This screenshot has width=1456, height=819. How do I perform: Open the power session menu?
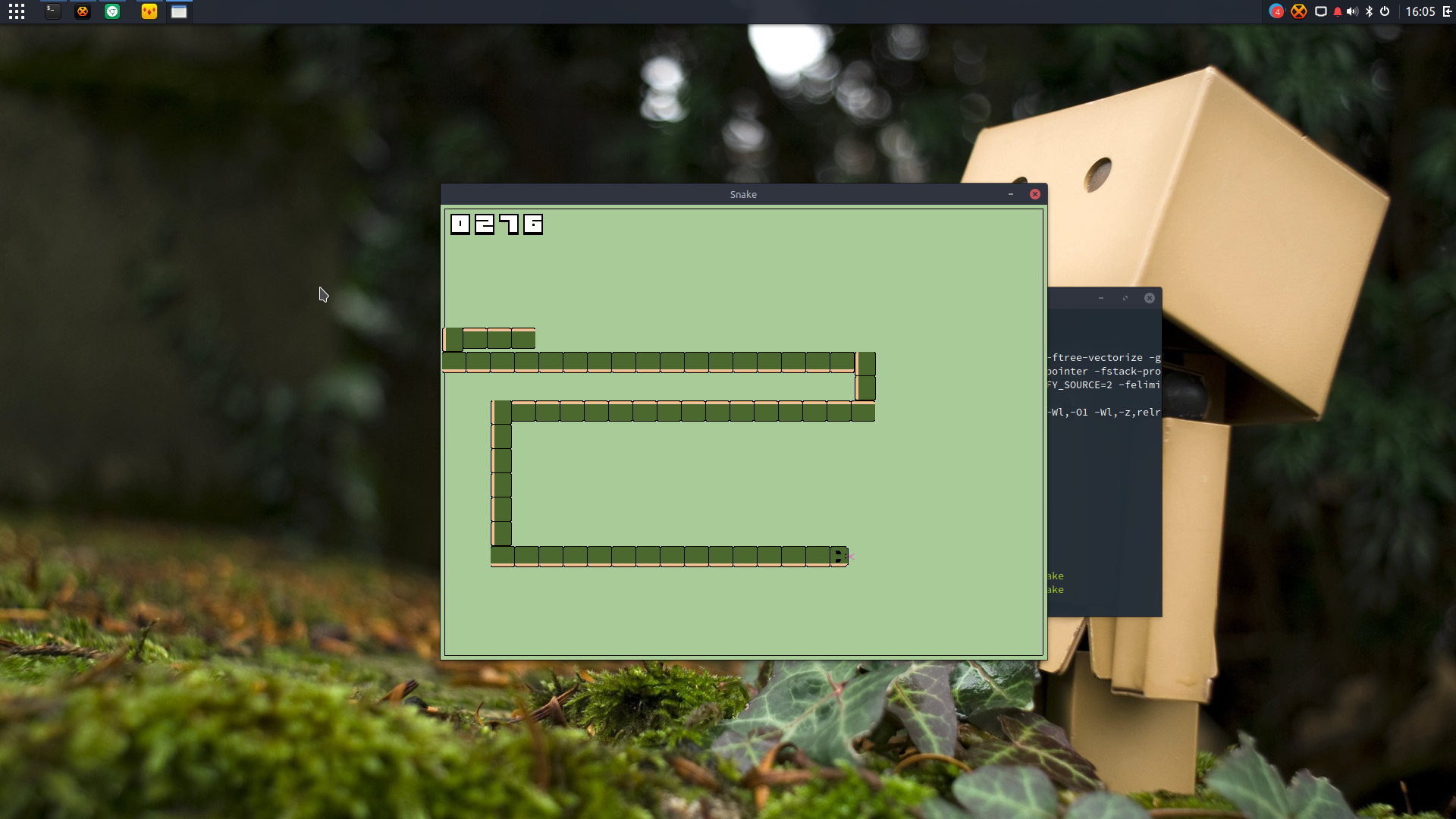1385,11
